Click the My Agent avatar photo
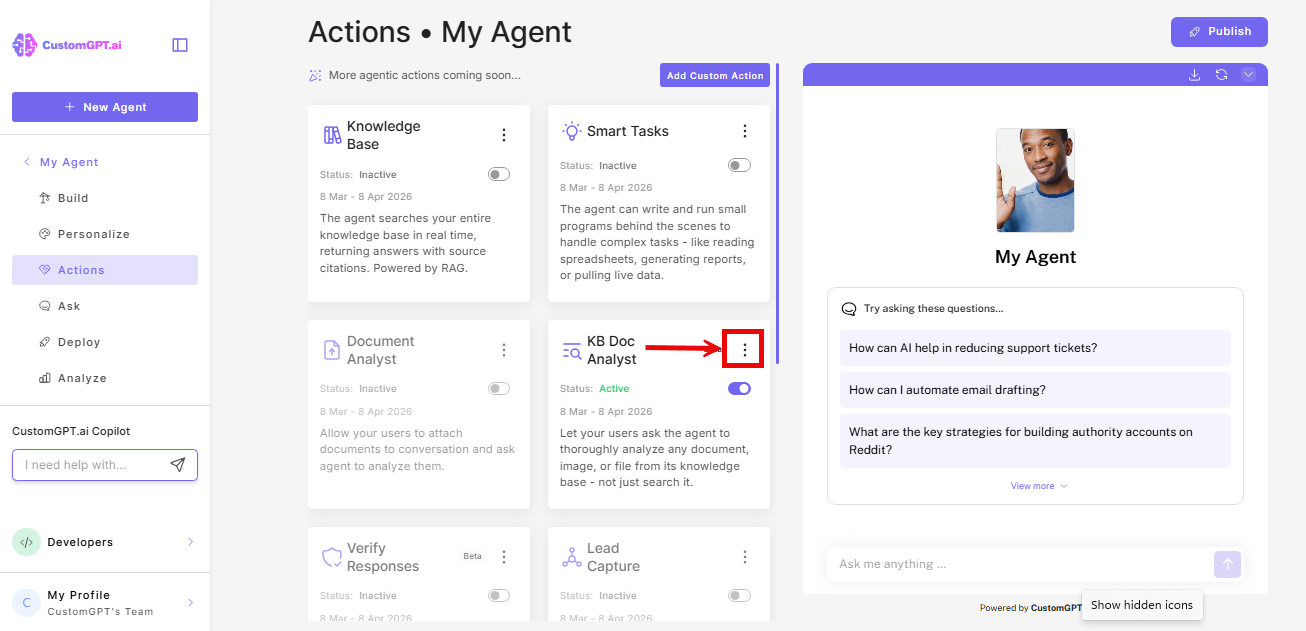The width and height of the screenshot is (1306, 631). click(x=1035, y=180)
